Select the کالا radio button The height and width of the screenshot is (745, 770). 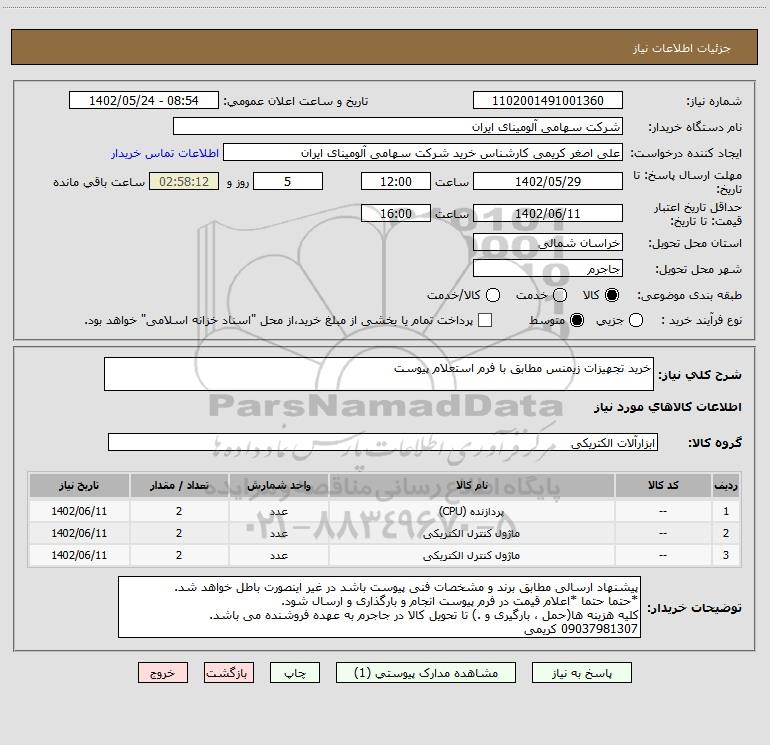tap(612, 295)
